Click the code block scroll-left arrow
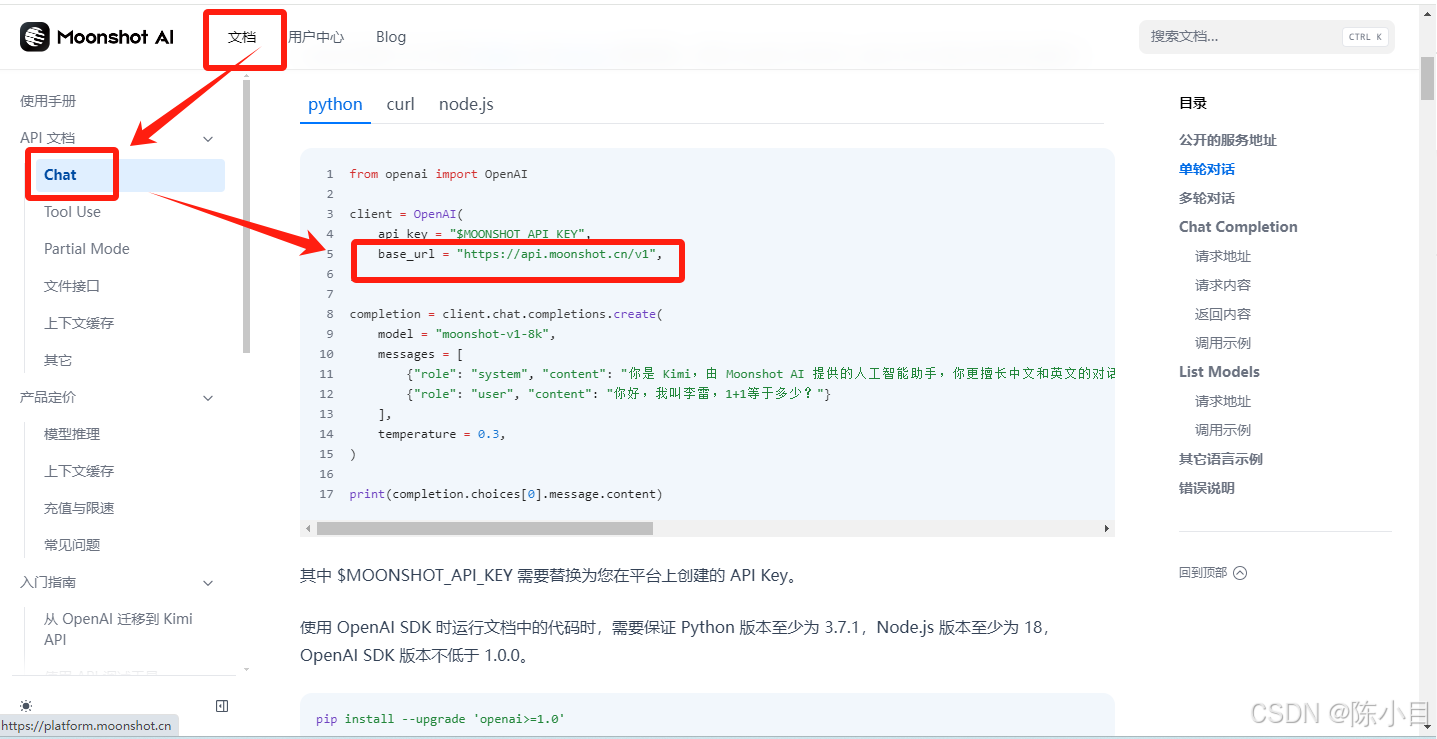This screenshot has height=739, width=1437. coord(308,528)
